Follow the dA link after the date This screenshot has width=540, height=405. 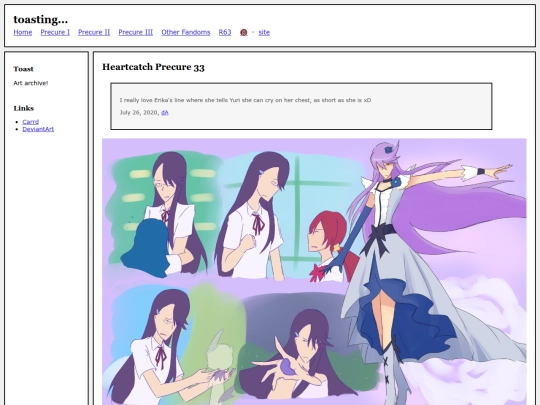click(x=165, y=113)
